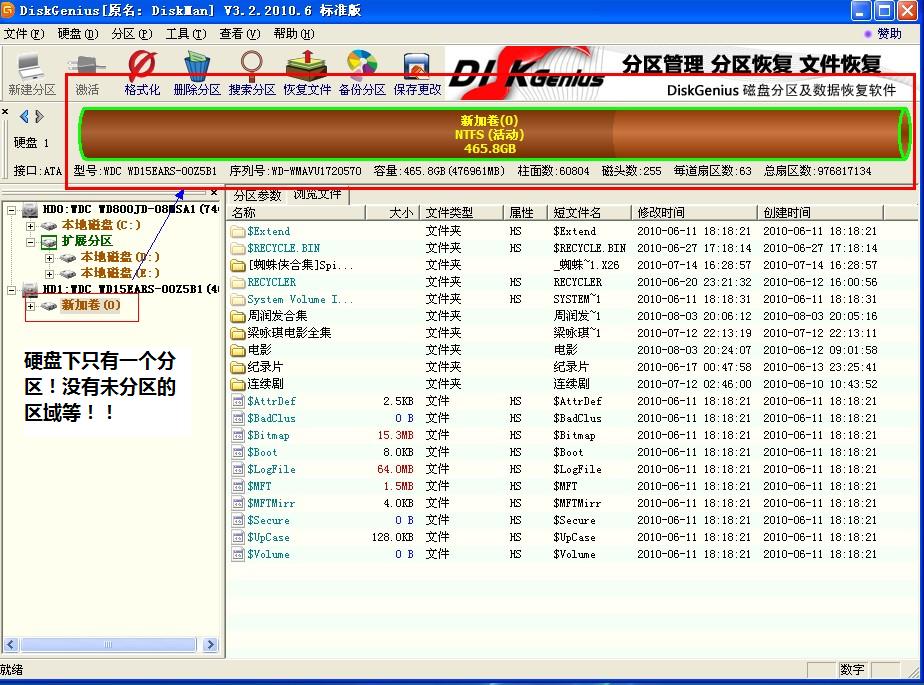
Task: Go to previous disk with left arrow
Action: (x=24, y=116)
